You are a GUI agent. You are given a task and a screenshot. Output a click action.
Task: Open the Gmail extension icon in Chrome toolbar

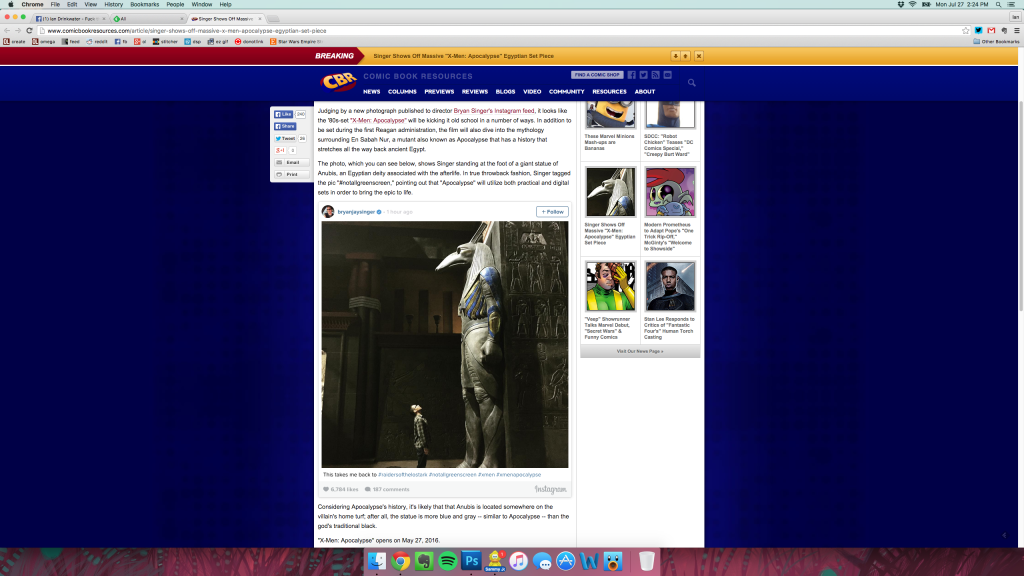991,31
